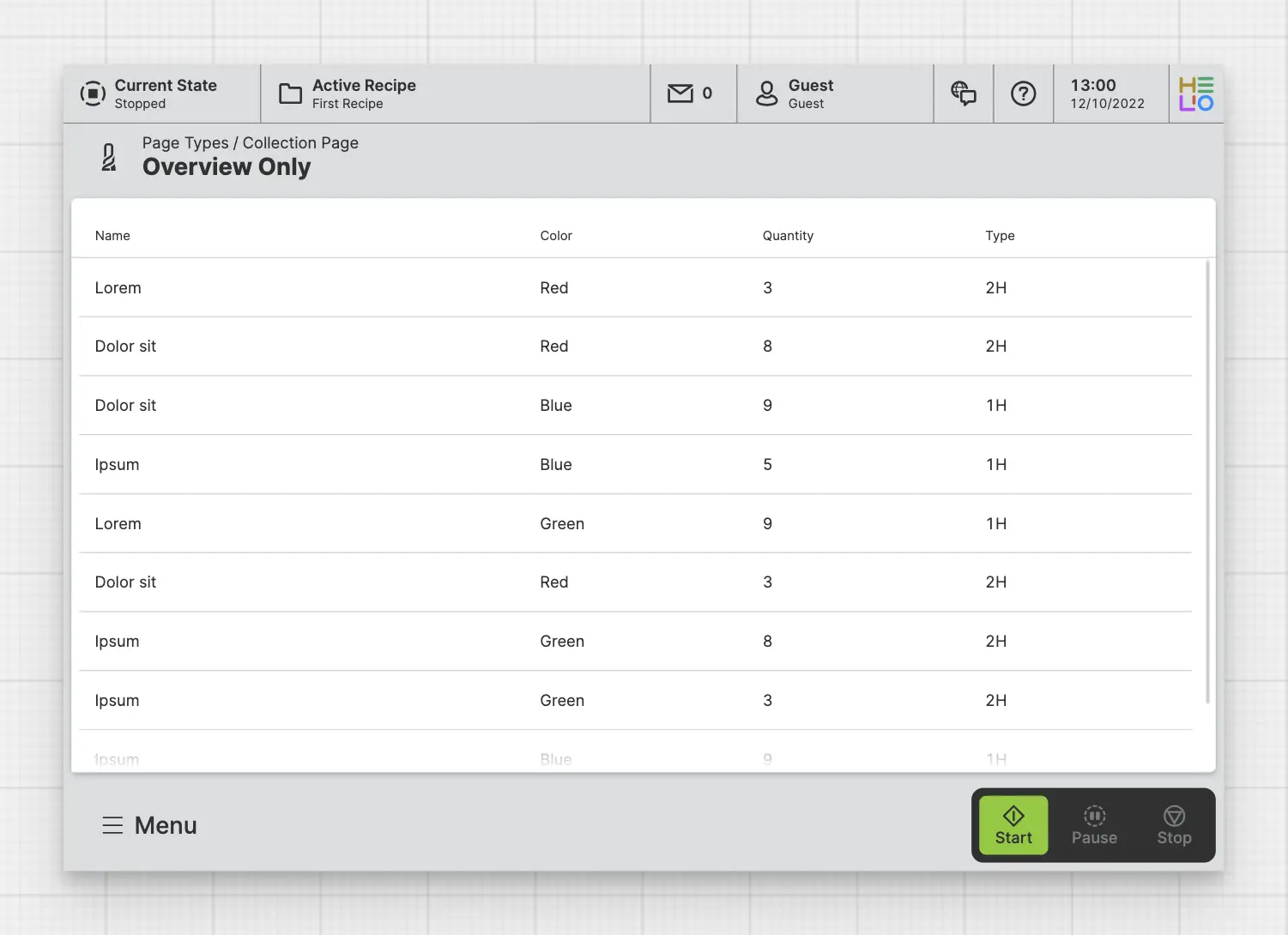Sort by the Name column header

(112, 236)
